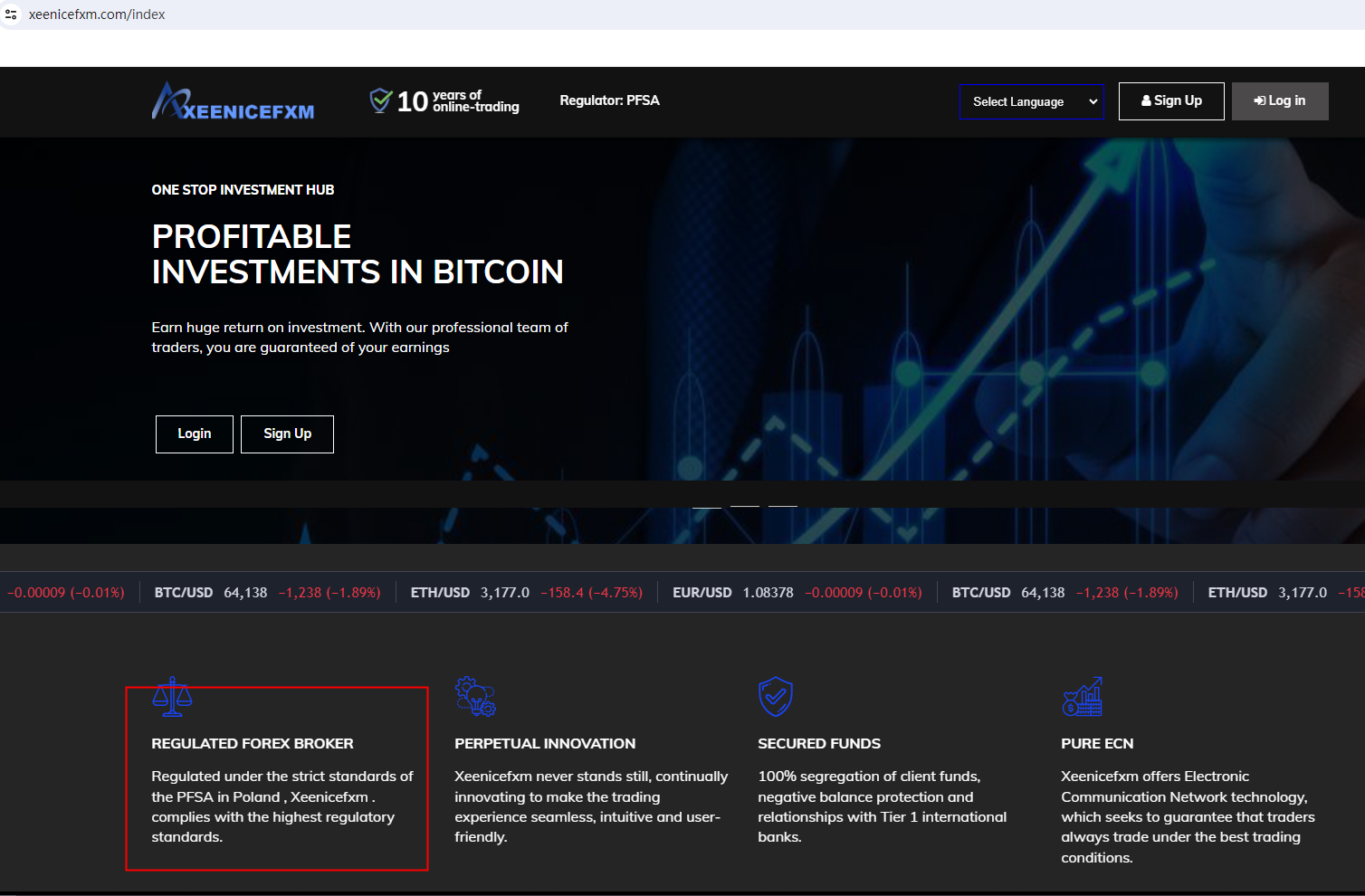
Task: Click the 'Earn huge return on investment' paragraph
Action: pyautogui.click(x=359, y=338)
